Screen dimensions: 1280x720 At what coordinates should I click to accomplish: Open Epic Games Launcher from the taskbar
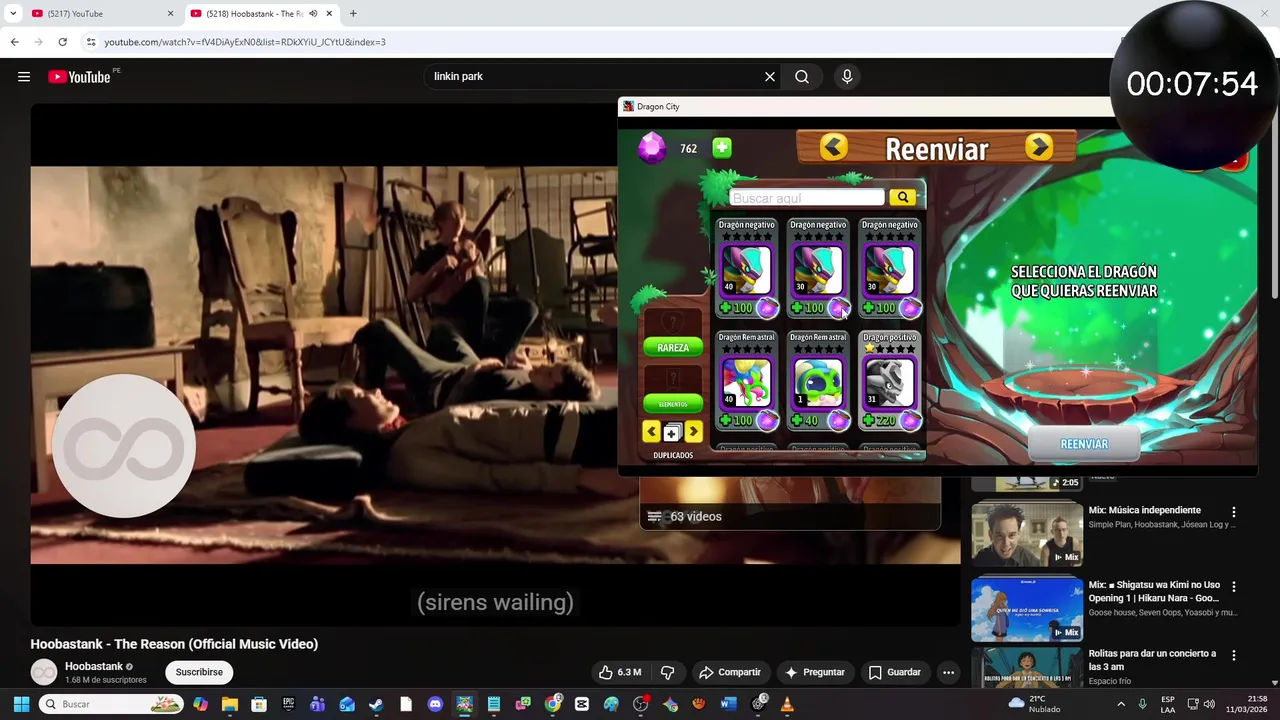point(288,704)
